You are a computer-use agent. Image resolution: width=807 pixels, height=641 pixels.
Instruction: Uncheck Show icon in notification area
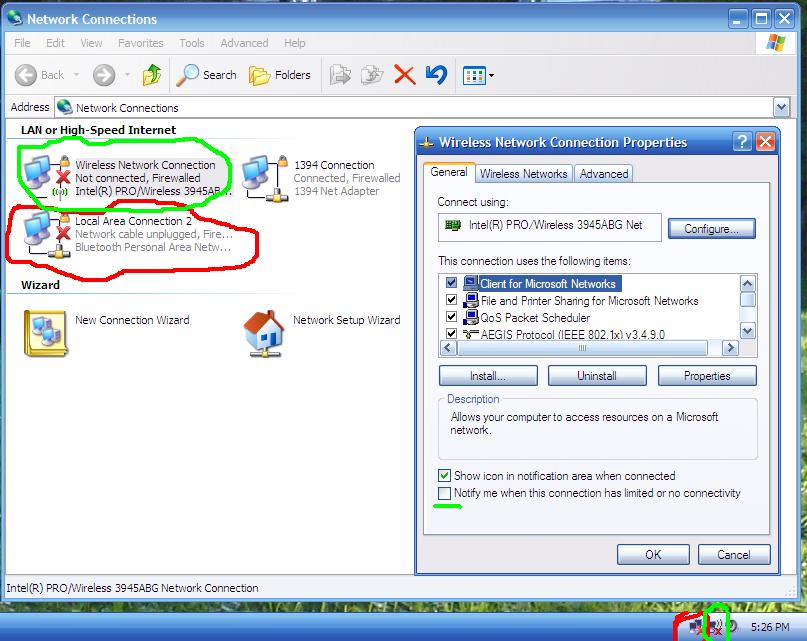[x=444, y=475]
